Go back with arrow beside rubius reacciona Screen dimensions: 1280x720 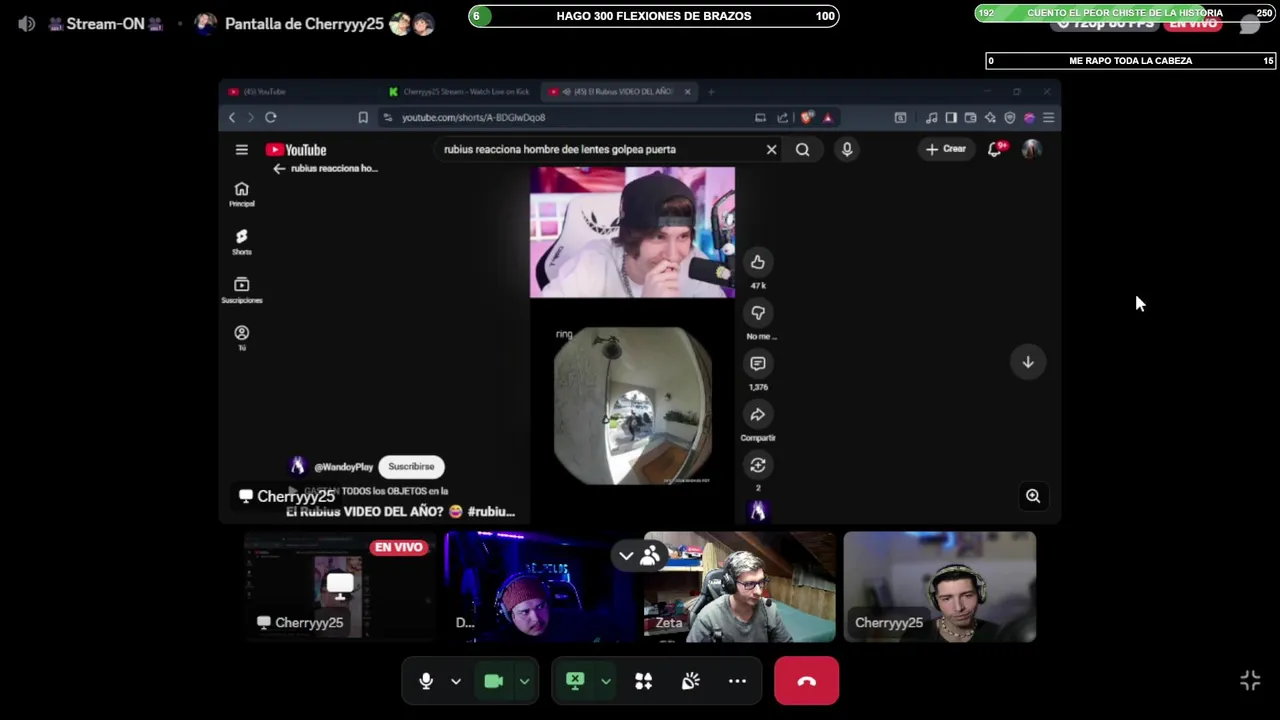(279, 168)
